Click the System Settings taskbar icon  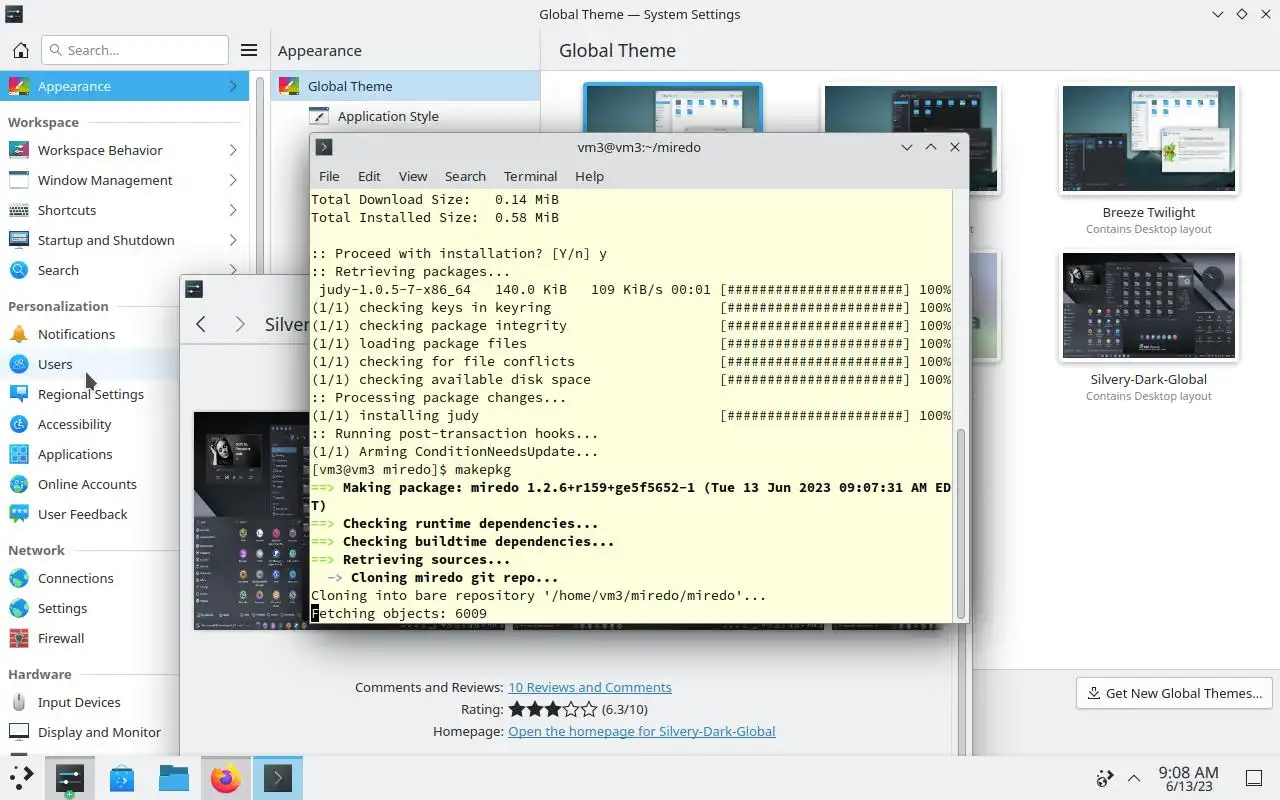coord(70,778)
